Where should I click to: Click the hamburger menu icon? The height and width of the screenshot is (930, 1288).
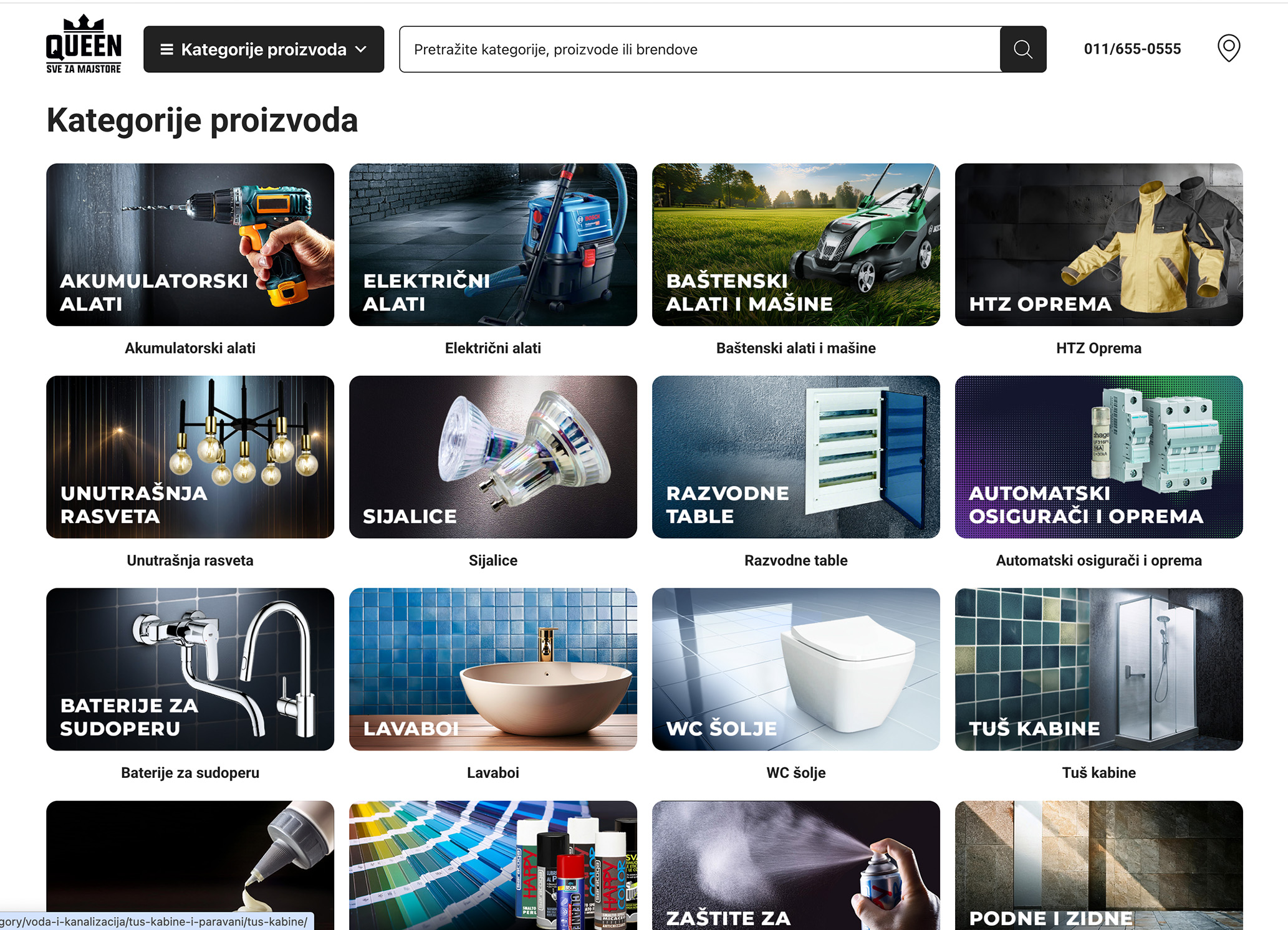[166, 49]
